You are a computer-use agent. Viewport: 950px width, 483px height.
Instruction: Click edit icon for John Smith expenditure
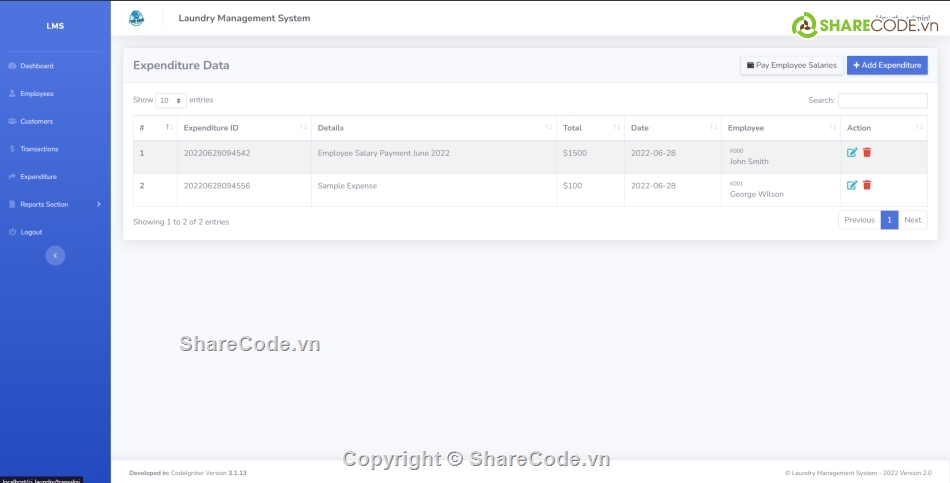(852, 152)
